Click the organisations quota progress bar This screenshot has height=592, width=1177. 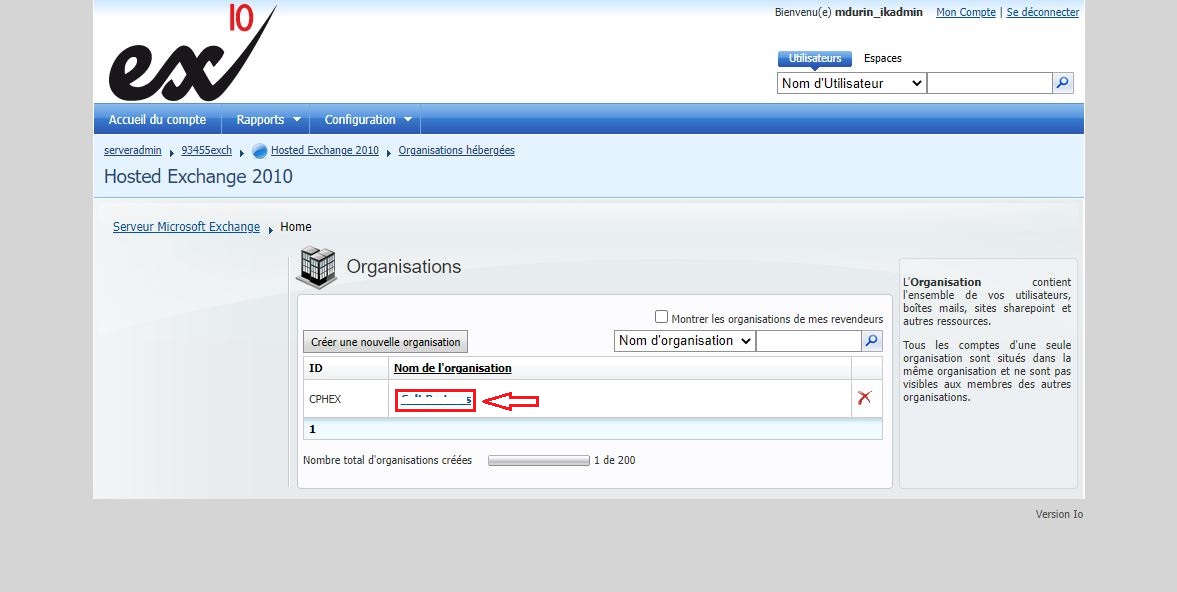539,461
